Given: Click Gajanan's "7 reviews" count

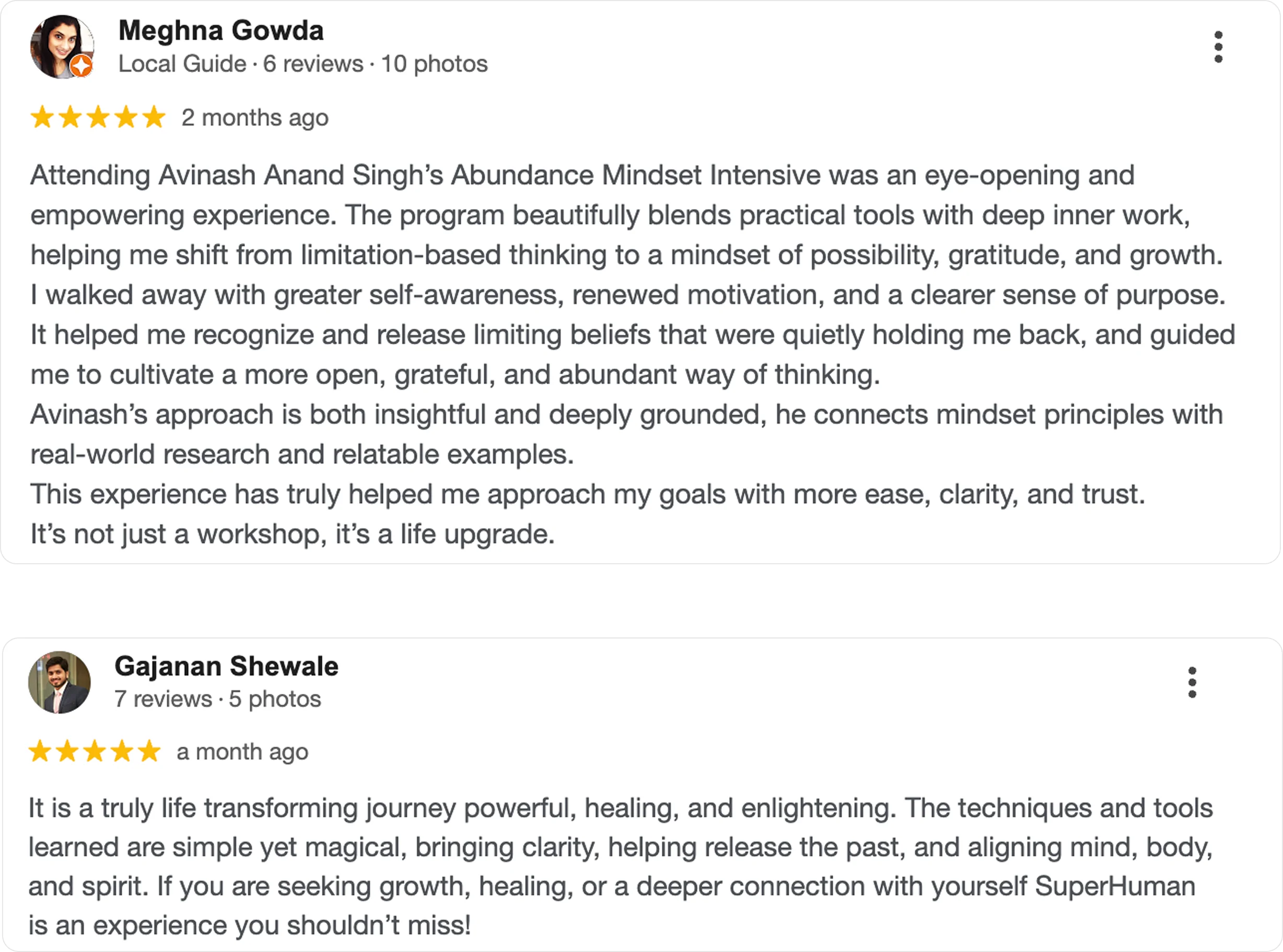Looking at the screenshot, I should pyautogui.click(x=163, y=699).
